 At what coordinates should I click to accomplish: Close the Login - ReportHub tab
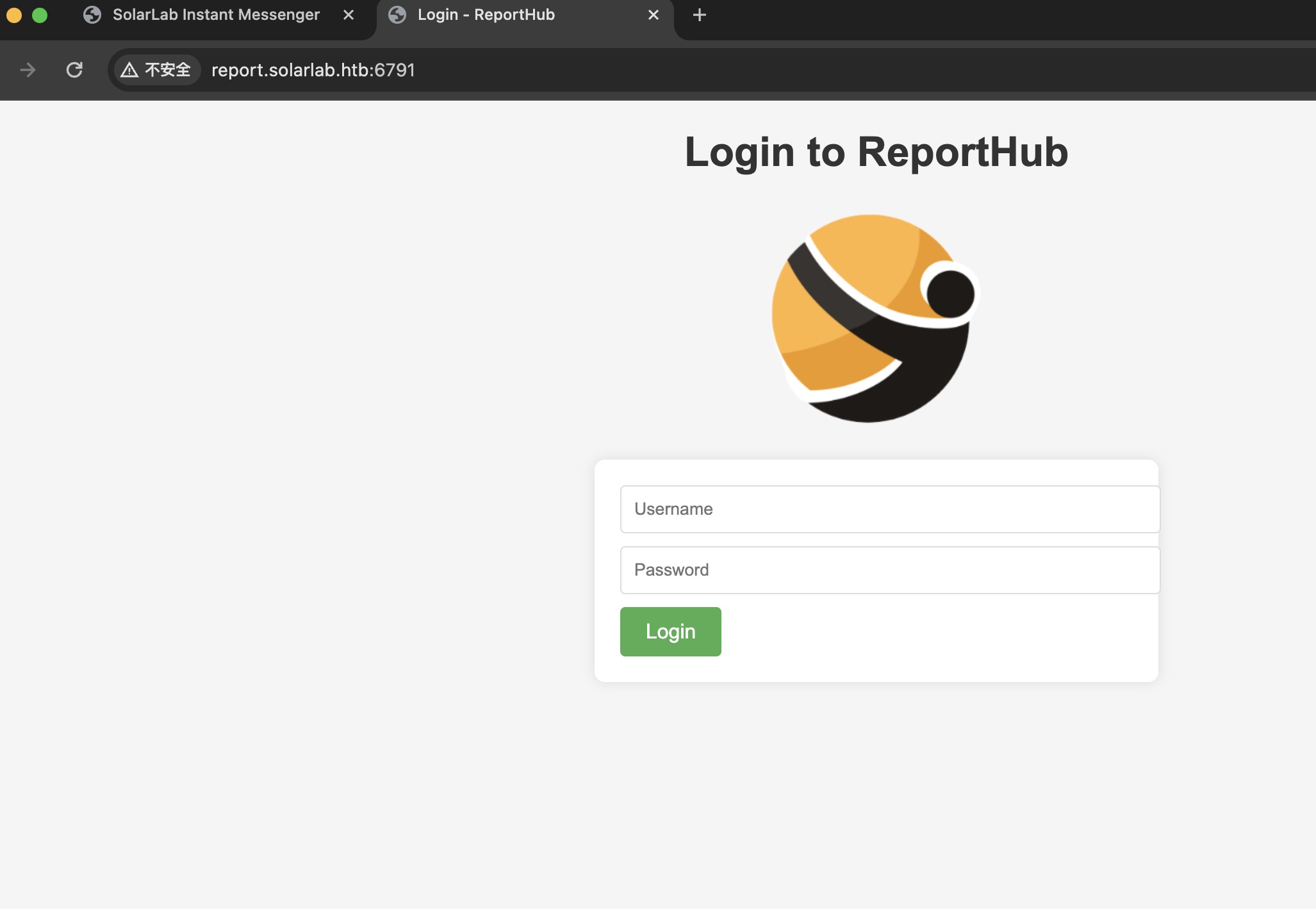pyautogui.click(x=654, y=15)
